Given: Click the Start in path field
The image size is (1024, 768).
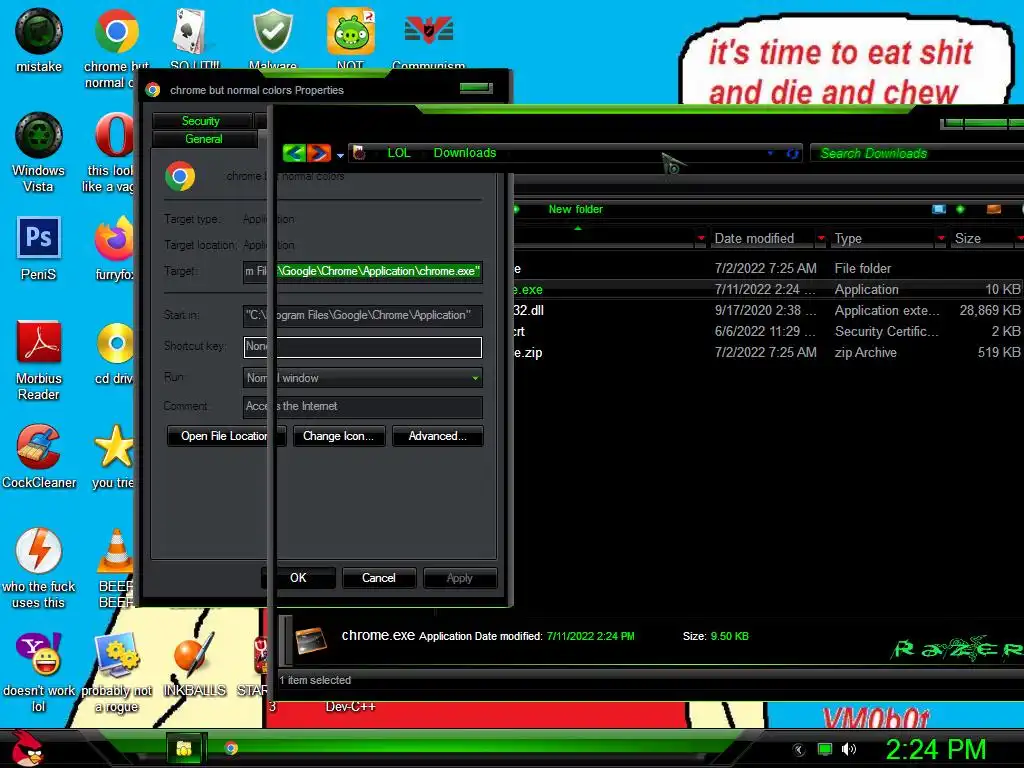Looking at the screenshot, I should point(362,315).
